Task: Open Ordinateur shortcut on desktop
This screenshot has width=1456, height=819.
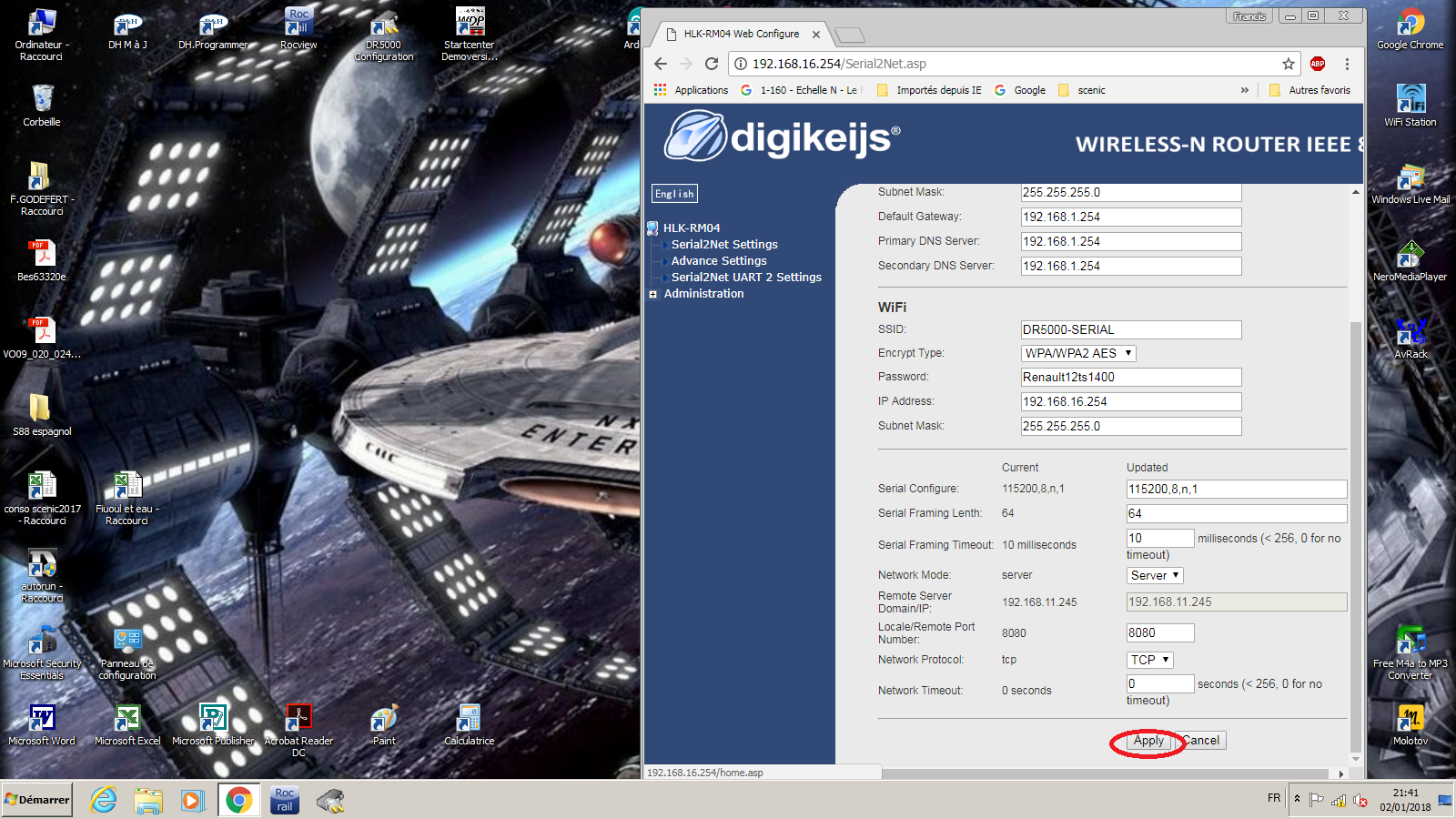Action: [42, 35]
